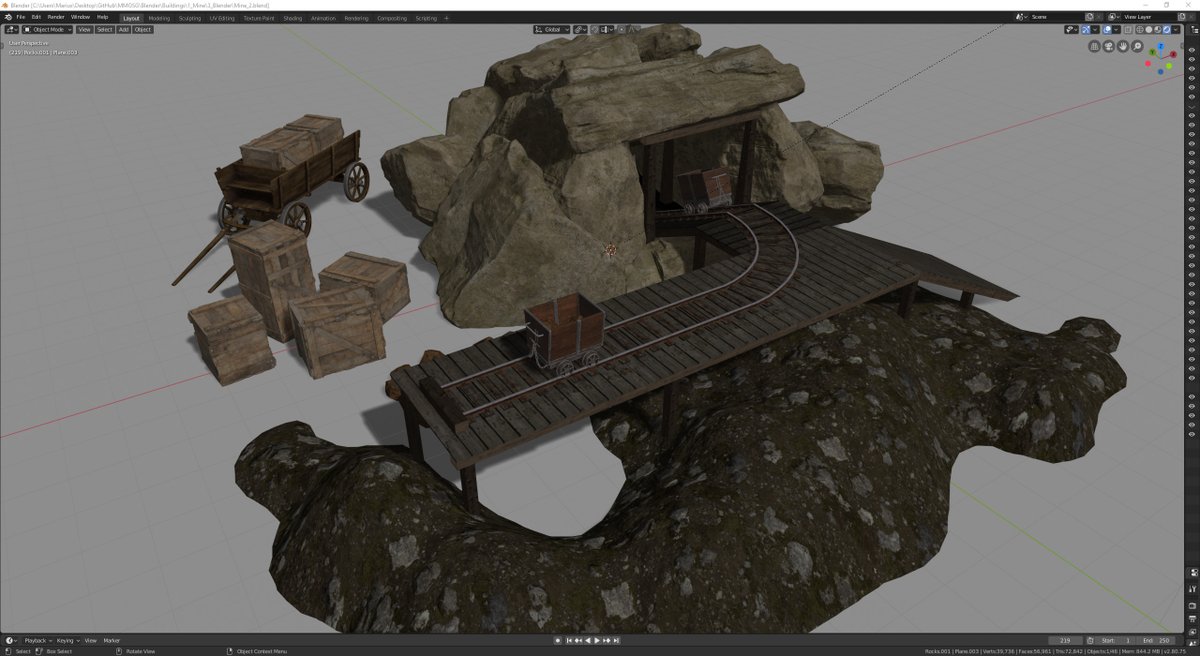This screenshot has width=1200, height=656.
Task: Open the Window menu
Action: [80, 17]
